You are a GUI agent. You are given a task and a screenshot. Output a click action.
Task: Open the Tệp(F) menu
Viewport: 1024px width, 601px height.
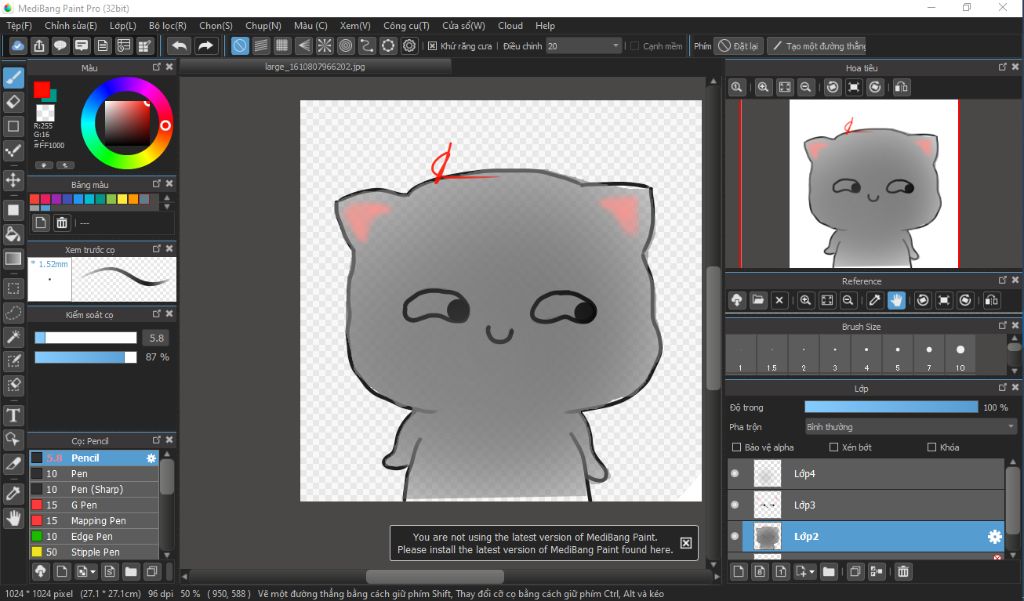pyautogui.click(x=19, y=25)
